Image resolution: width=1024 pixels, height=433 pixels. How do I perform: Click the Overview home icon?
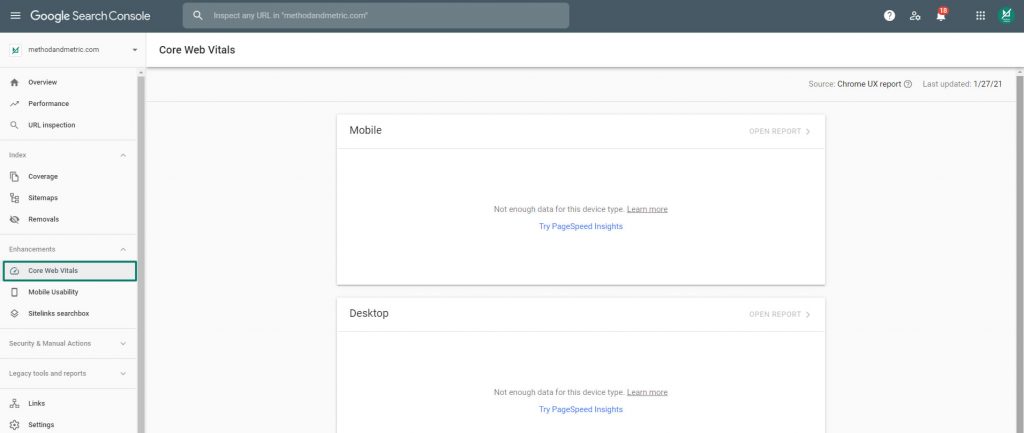pyautogui.click(x=14, y=82)
